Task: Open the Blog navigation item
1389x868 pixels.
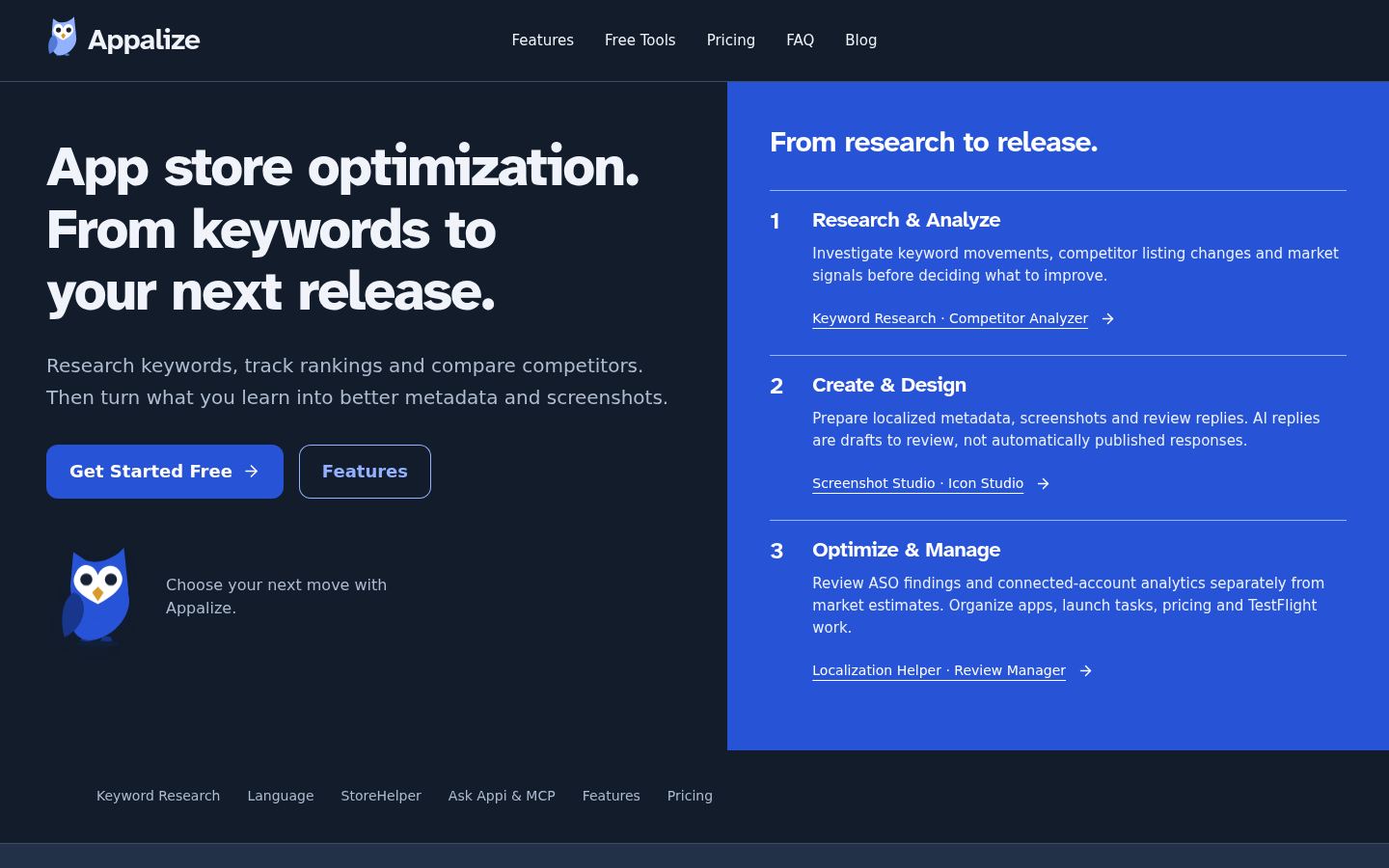Action: [860, 41]
